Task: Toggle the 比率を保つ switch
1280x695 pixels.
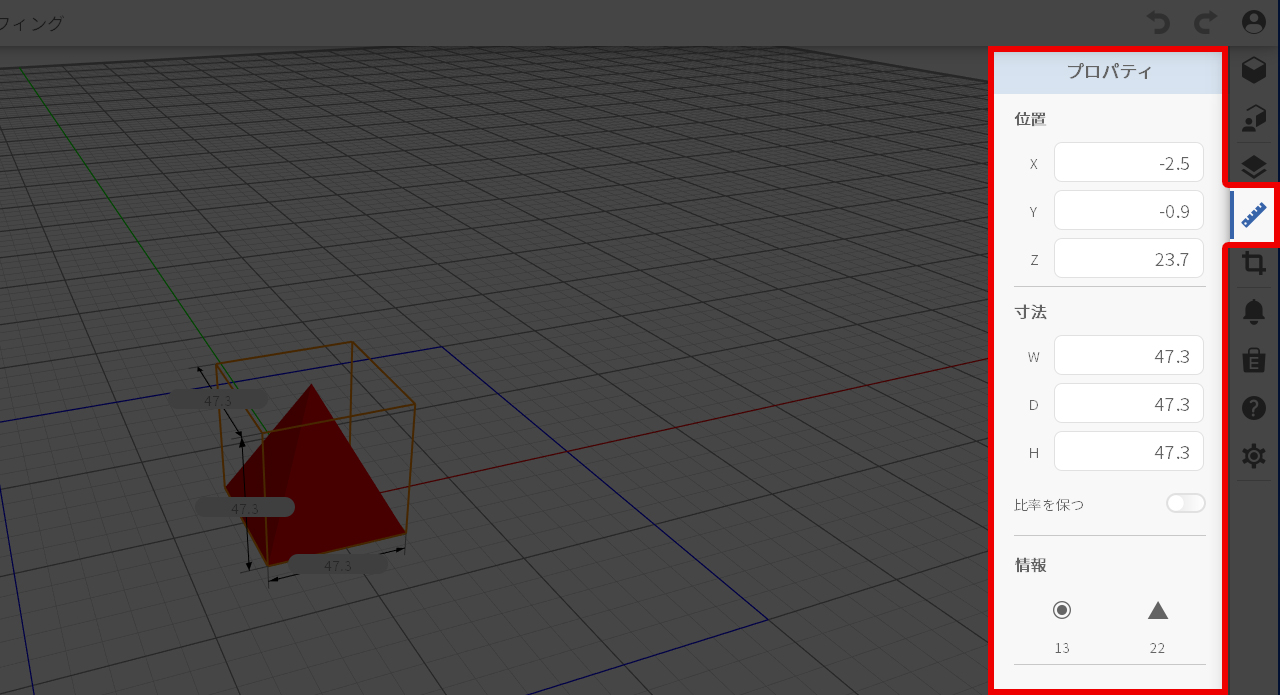Action: click(x=1185, y=503)
